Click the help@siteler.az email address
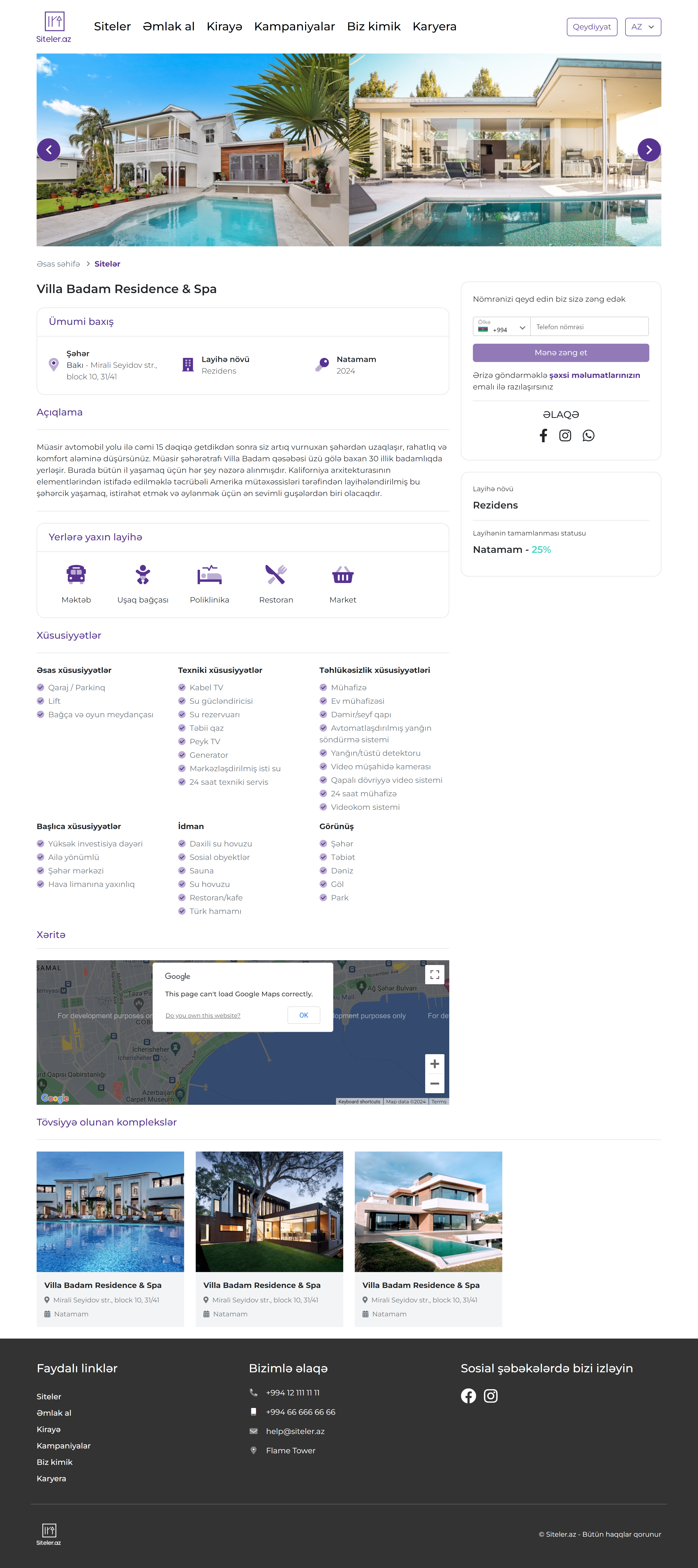 [x=295, y=1431]
